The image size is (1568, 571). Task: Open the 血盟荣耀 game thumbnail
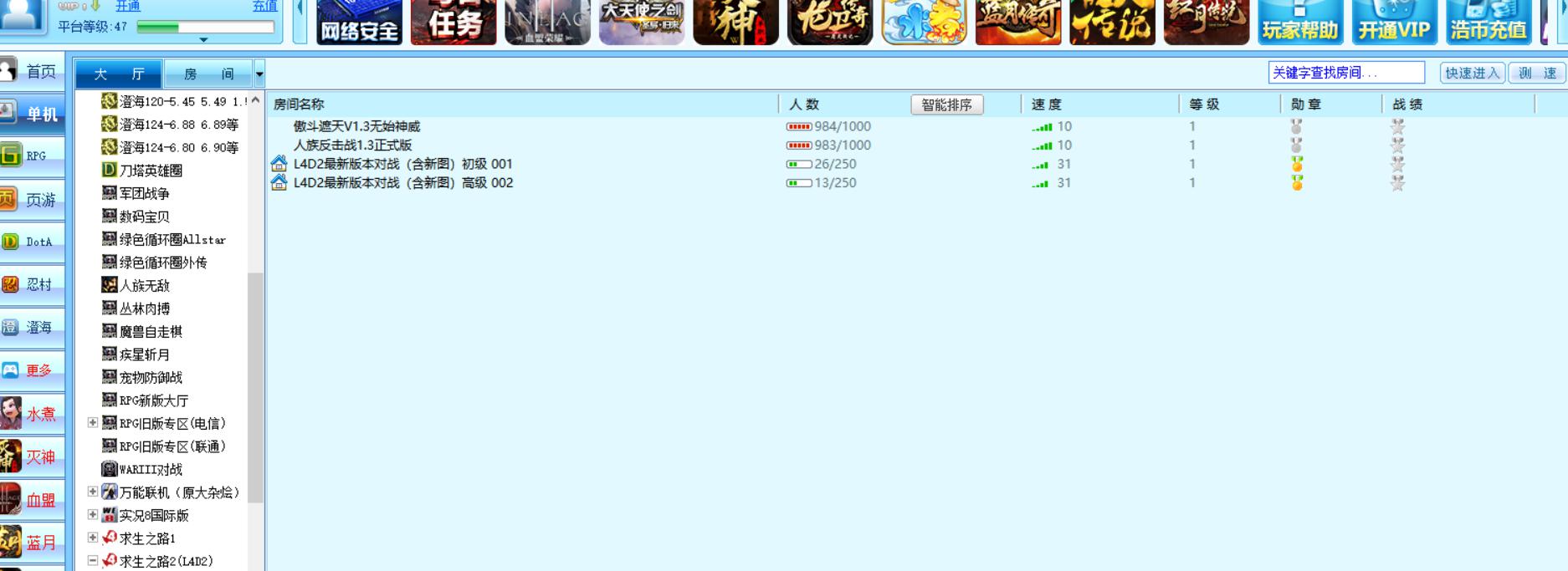pyautogui.click(x=548, y=22)
